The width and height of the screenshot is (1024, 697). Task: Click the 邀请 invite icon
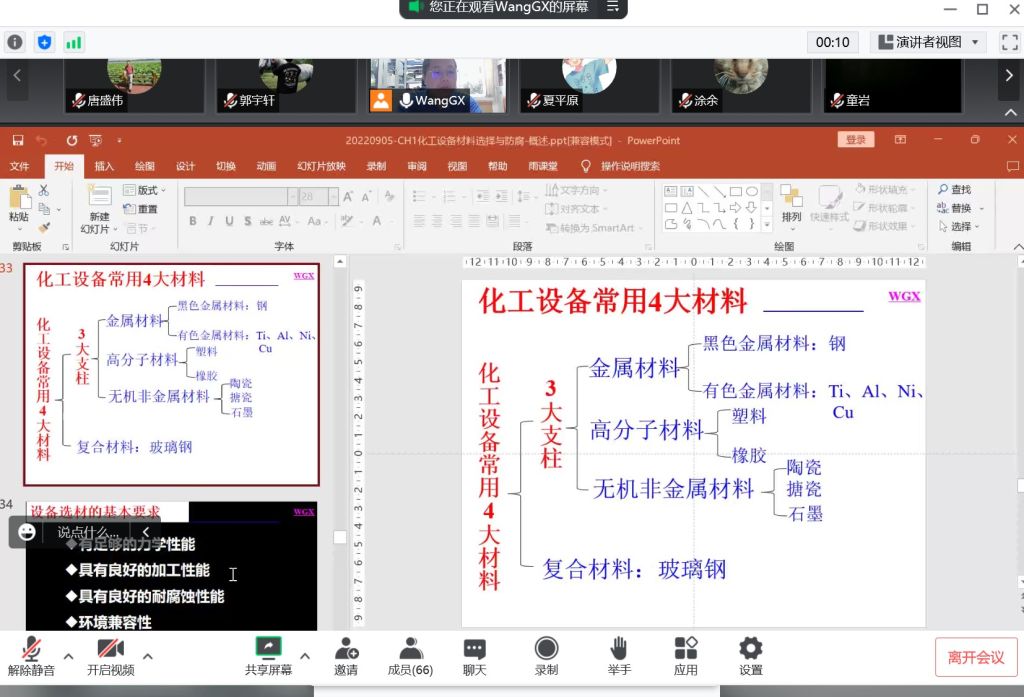346,656
